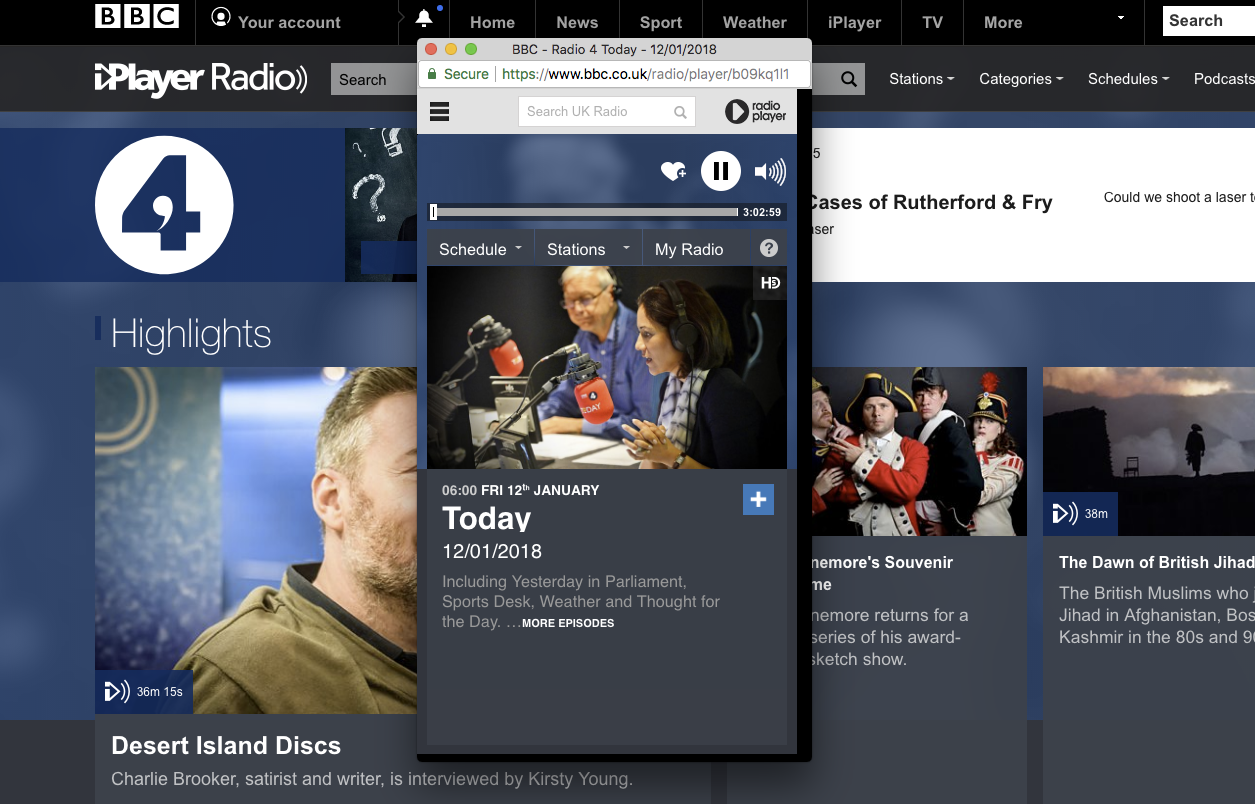Click the progress bar playhead handle

tap(433, 212)
